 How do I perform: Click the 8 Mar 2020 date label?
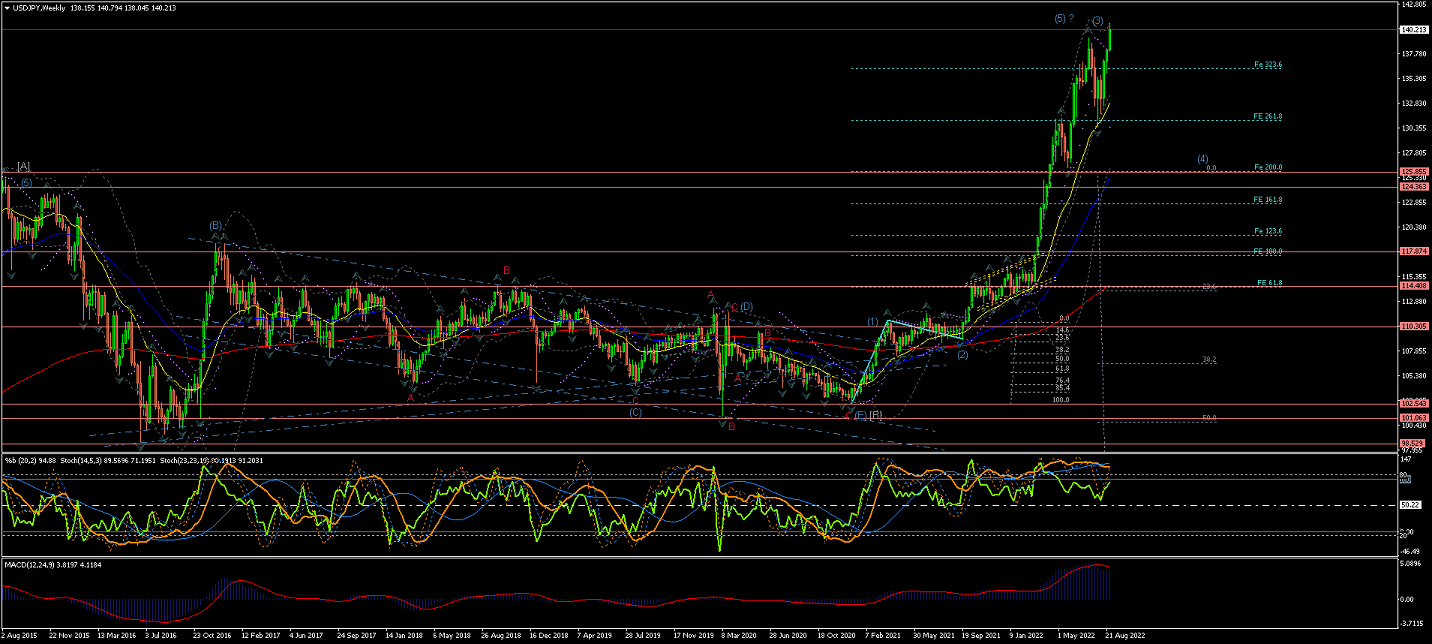(x=741, y=634)
